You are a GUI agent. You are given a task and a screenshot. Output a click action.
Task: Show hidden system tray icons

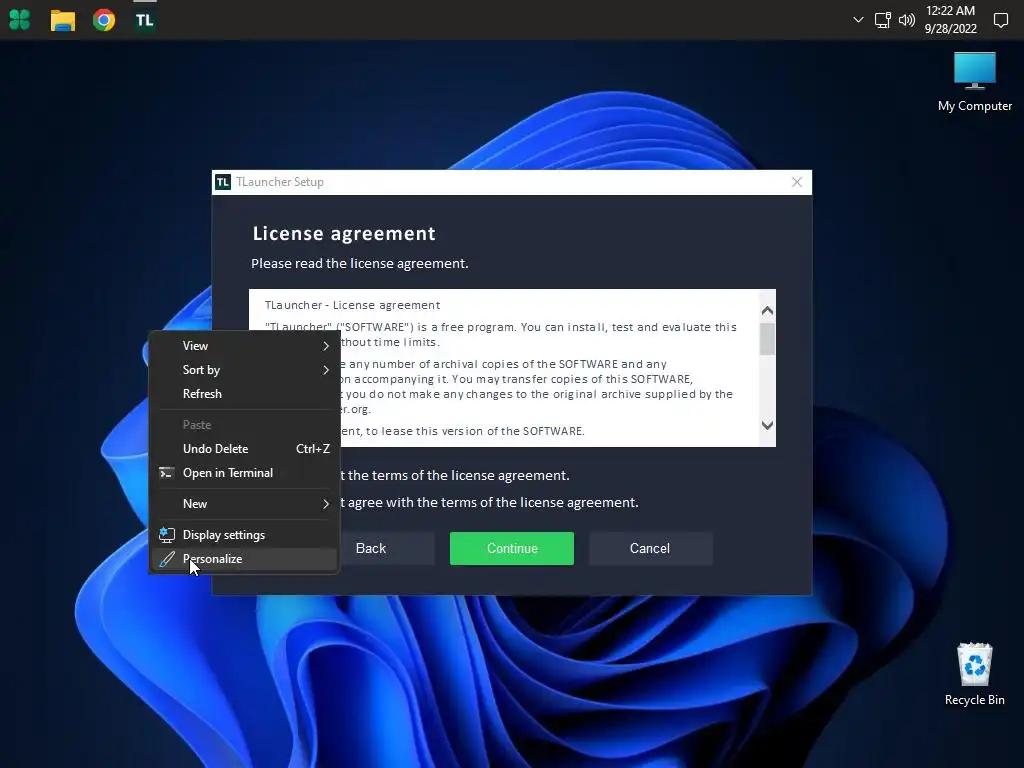tap(858, 20)
